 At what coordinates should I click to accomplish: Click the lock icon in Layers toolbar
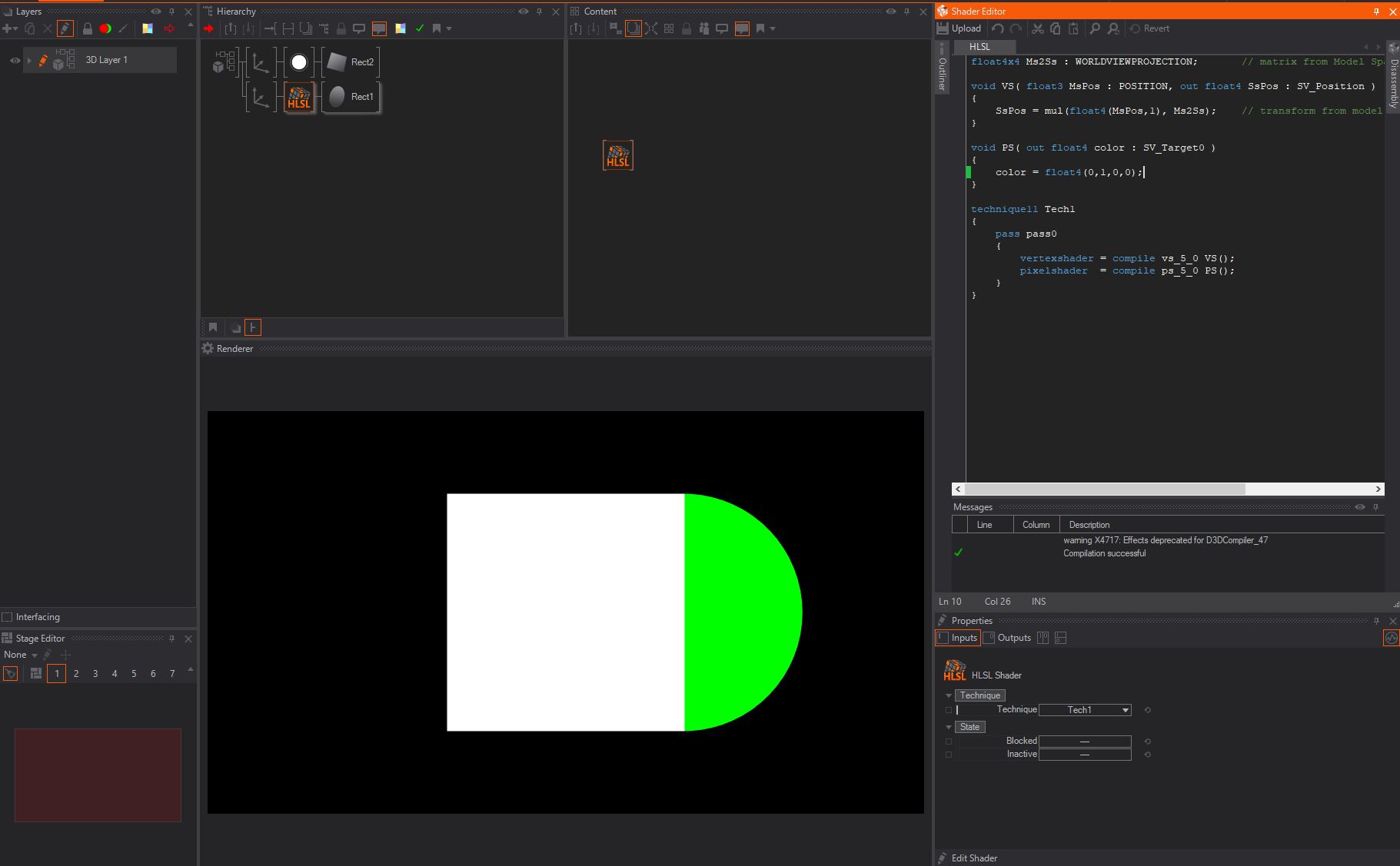pos(88,28)
